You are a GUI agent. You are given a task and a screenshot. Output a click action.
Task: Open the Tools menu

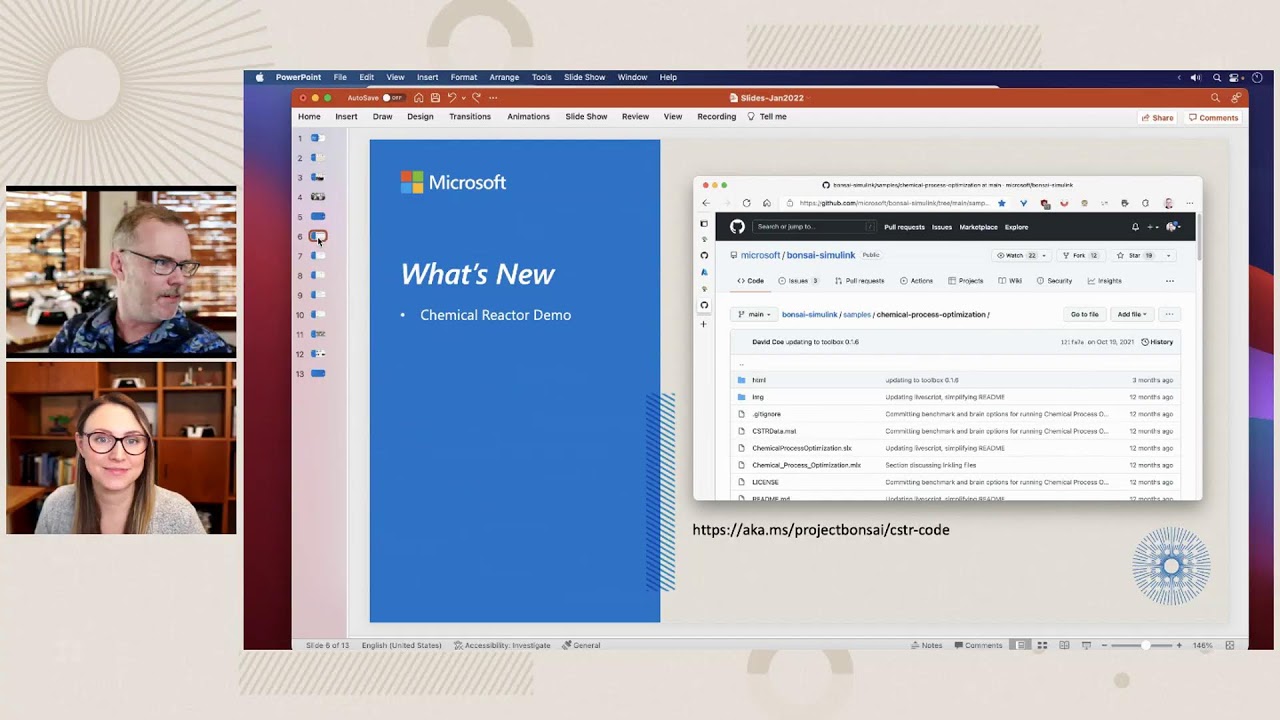pos(542,77)
